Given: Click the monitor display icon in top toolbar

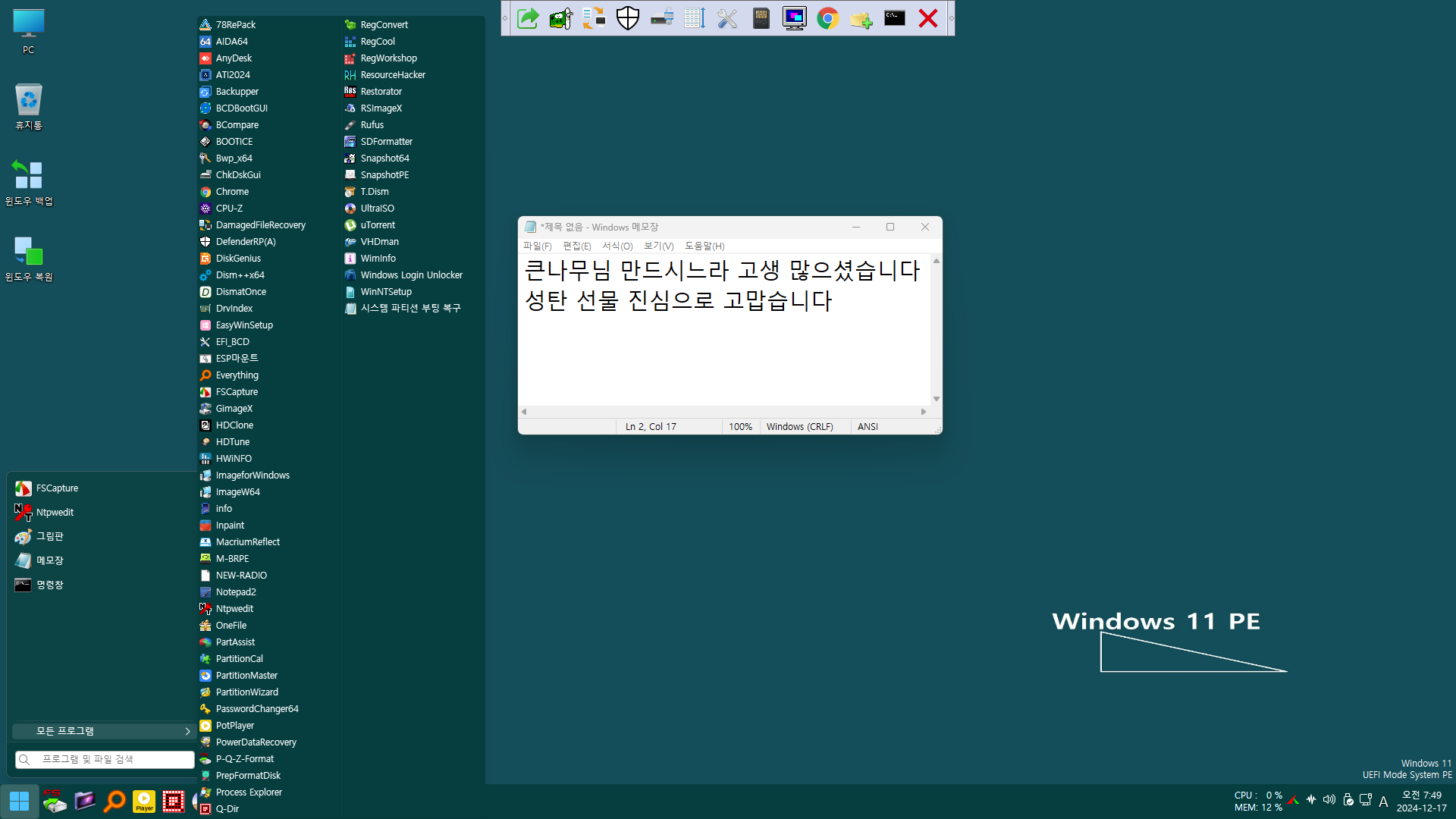Looking at the screenshot, I should click(x=794, y=18).
